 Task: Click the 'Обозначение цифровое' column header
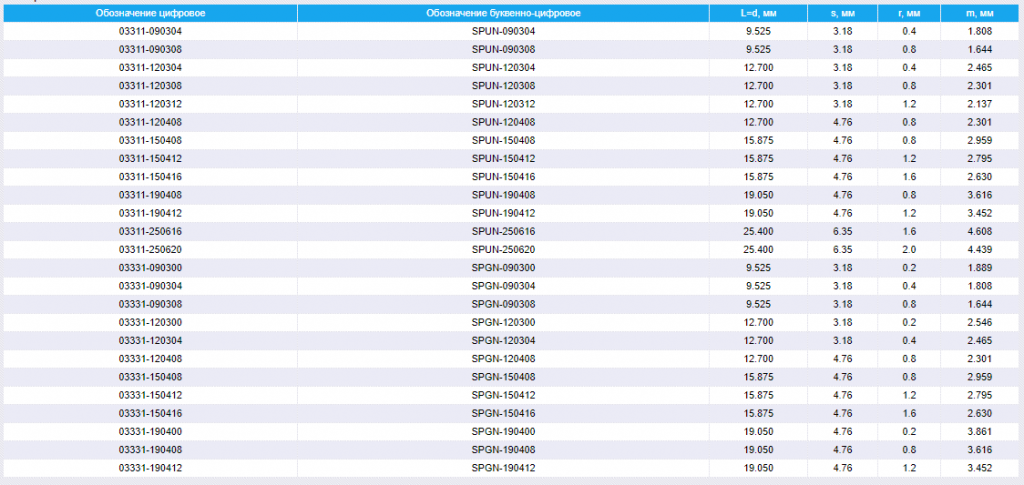pos(150,13)
